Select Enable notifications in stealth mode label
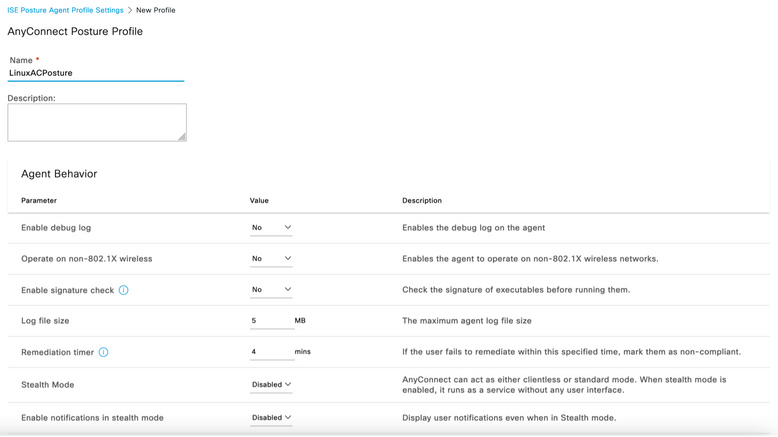778x437 pixels. (x=92, y=418)
